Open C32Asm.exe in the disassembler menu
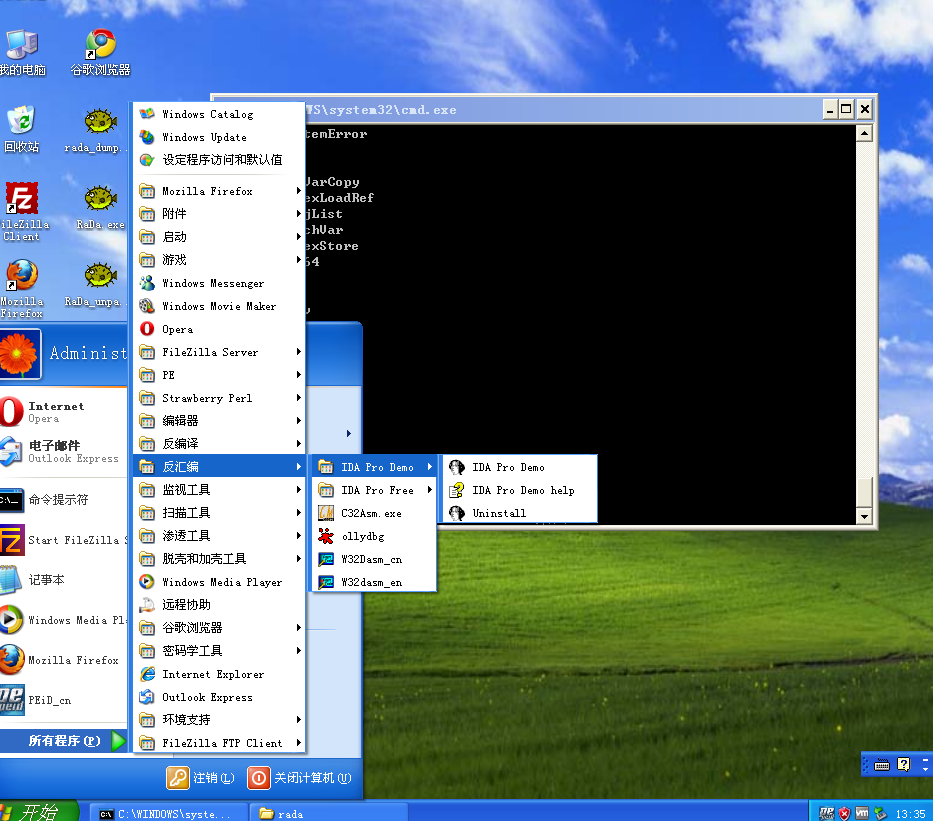 click(370, 513)
